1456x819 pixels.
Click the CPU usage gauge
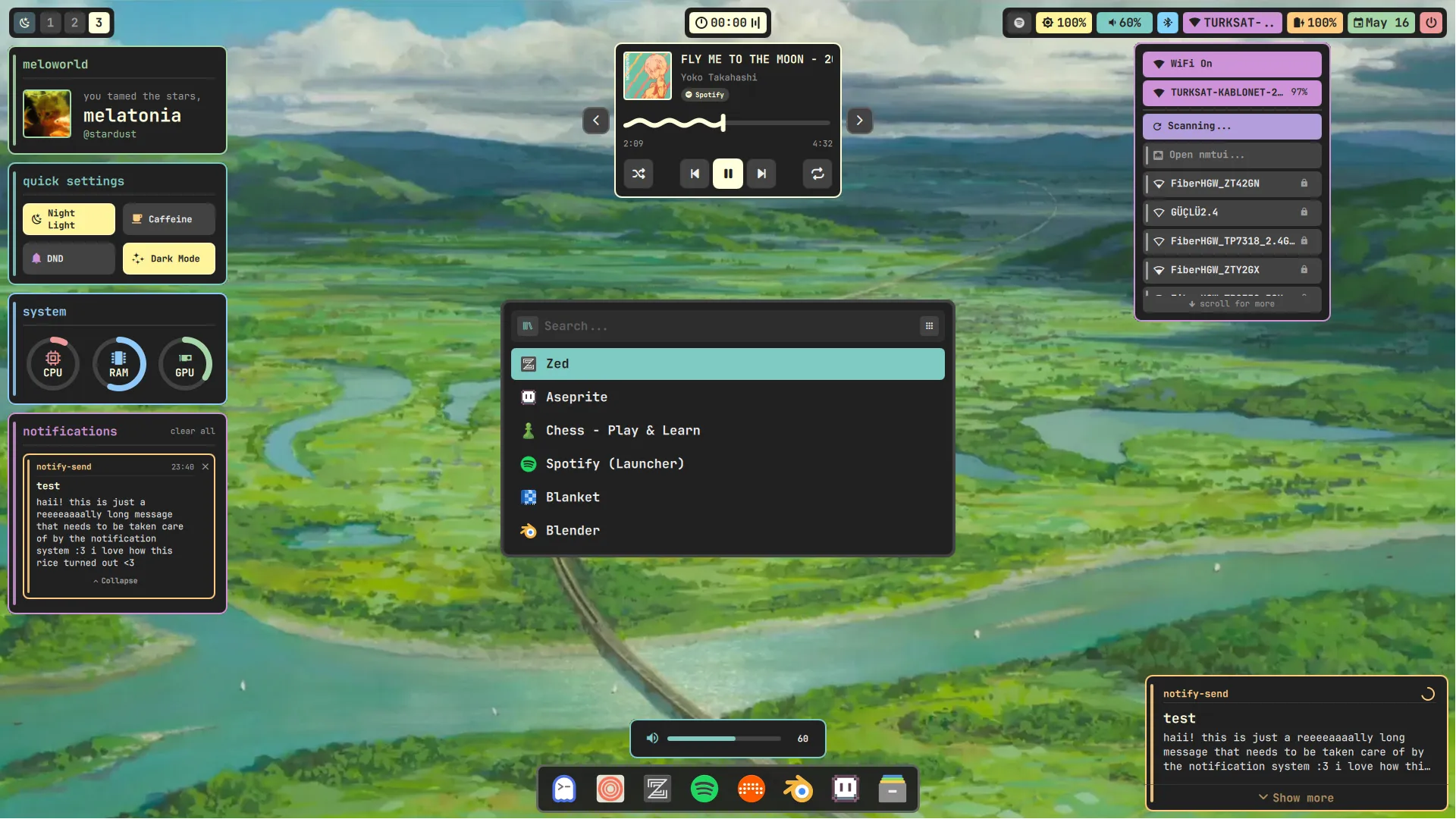click(53, 364)
